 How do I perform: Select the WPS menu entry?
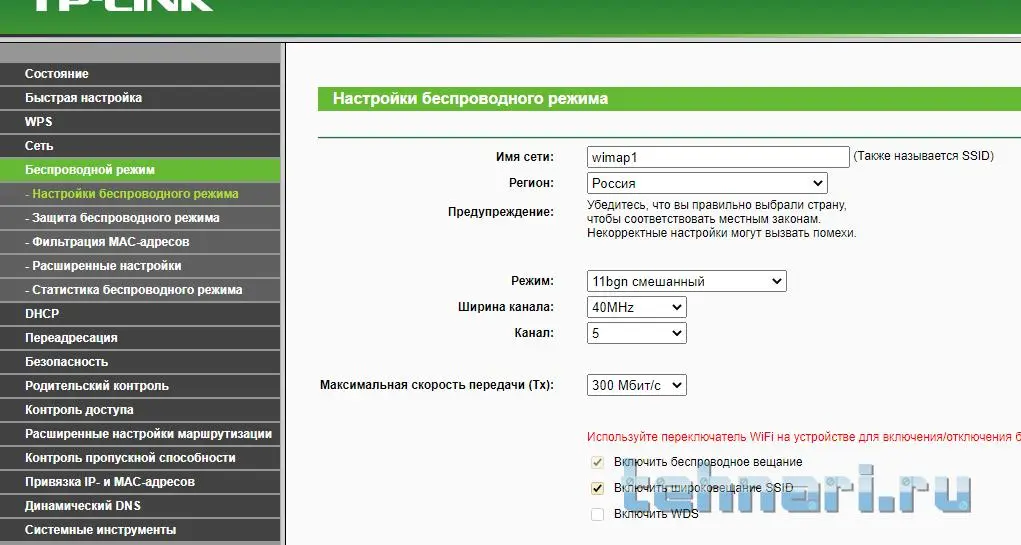140,122
